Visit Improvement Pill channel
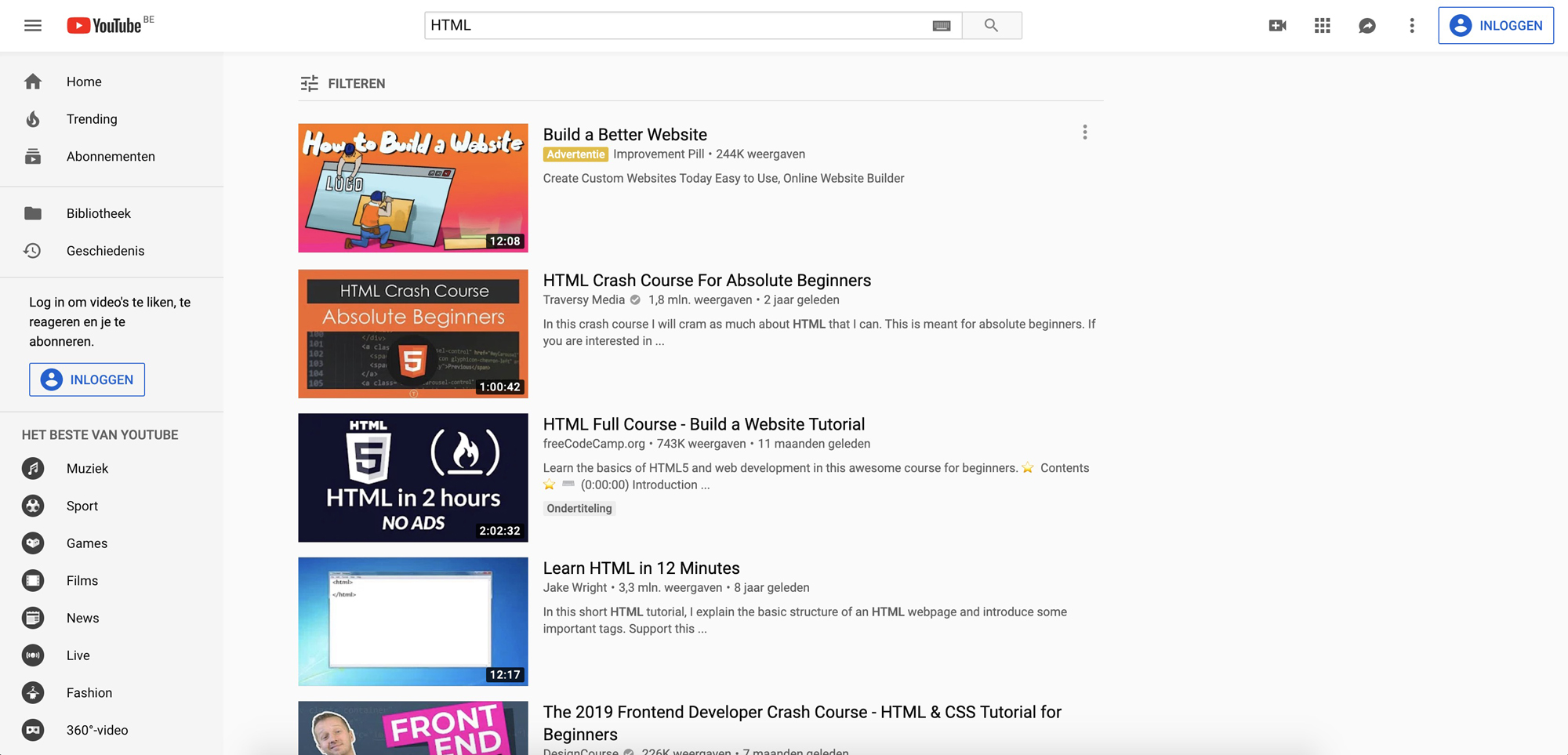The image size is (1568, 755). 659,154
